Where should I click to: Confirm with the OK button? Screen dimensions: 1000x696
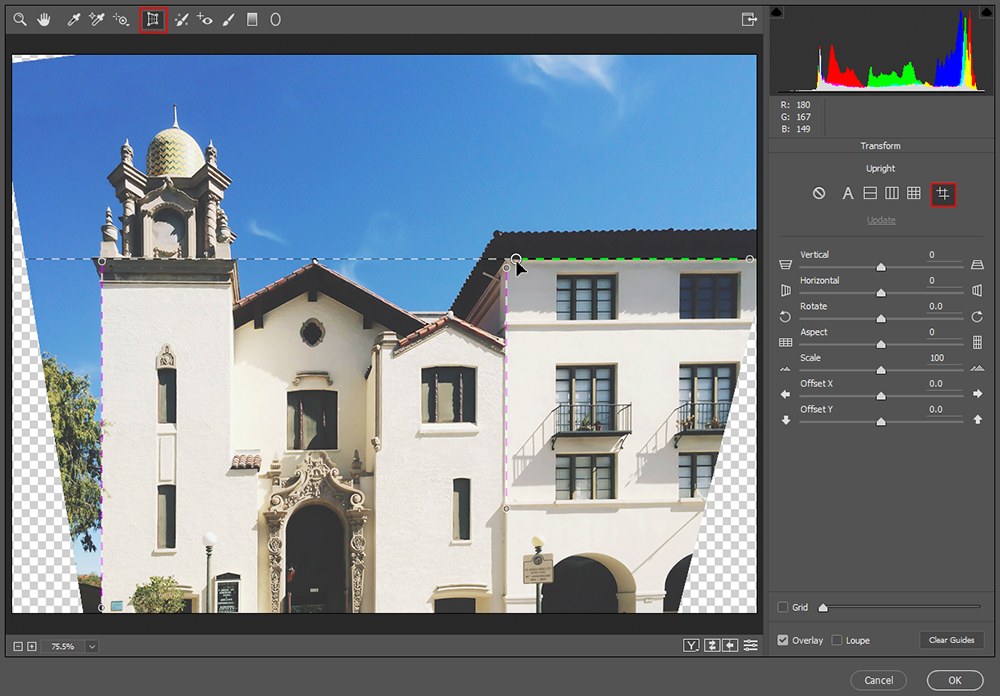pos(955,680)
